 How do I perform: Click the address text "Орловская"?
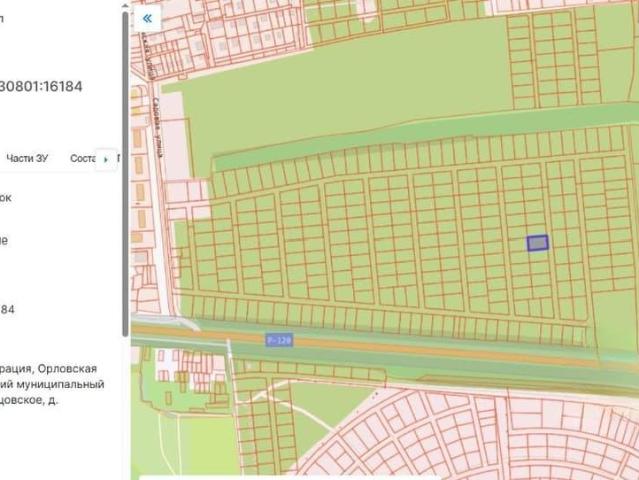[67, 368]
